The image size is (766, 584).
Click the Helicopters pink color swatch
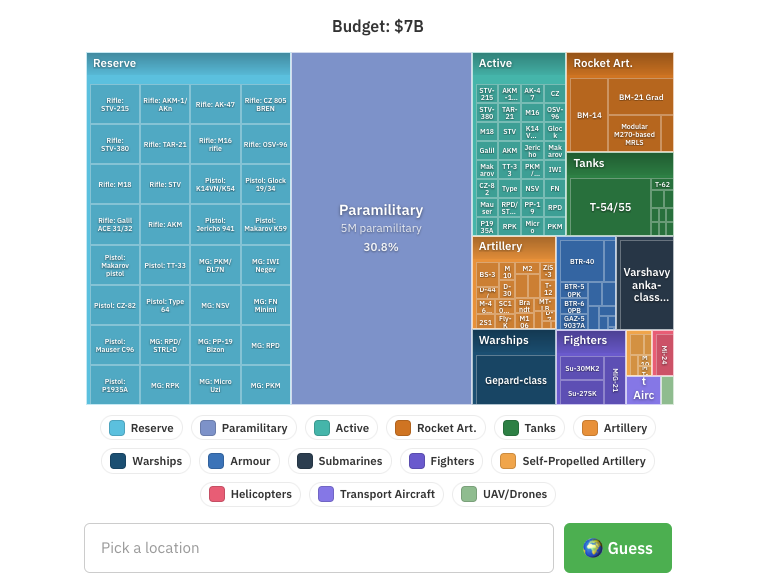click(x=216, y=494)
